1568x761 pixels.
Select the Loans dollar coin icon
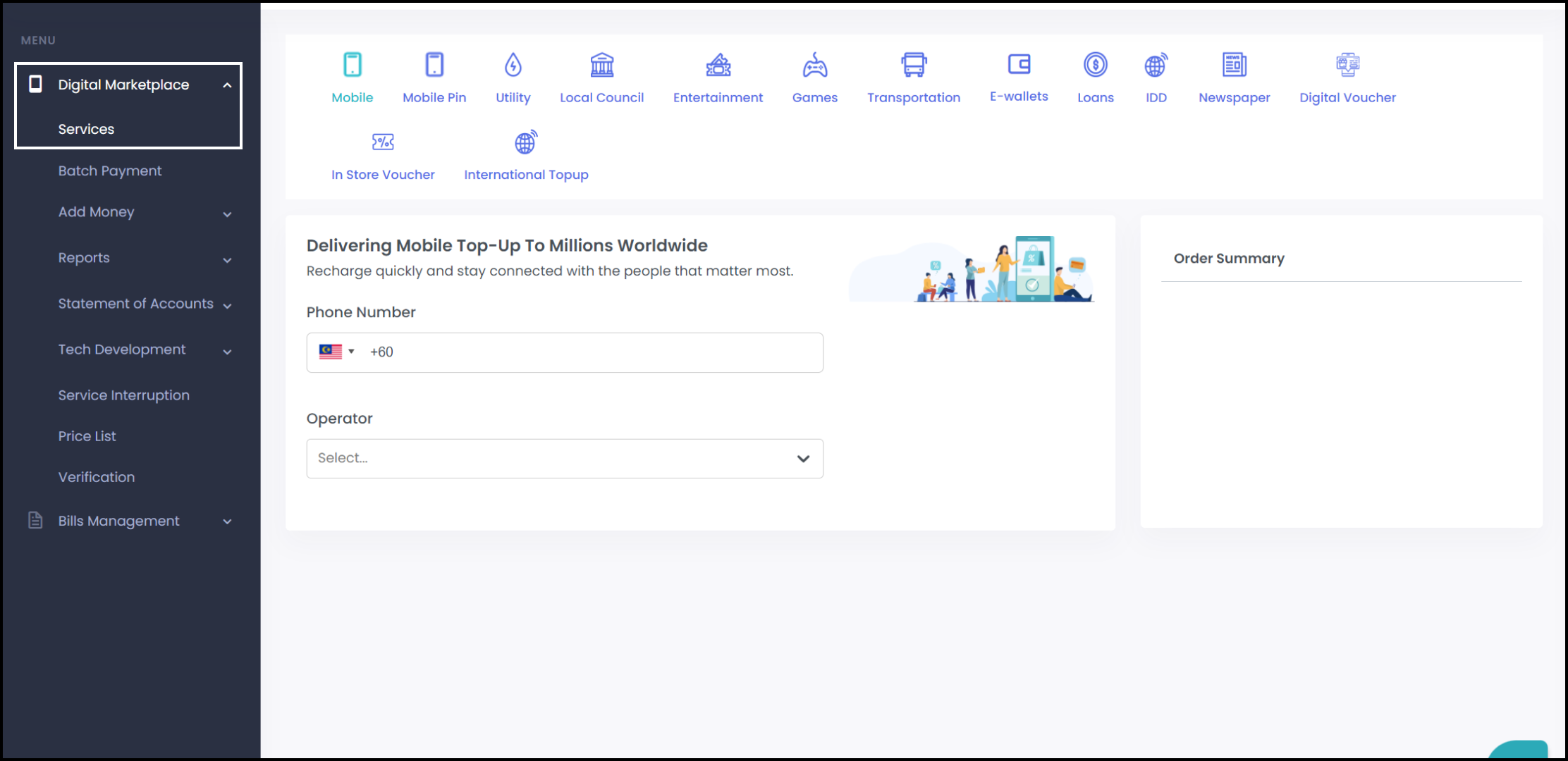[1096, 65]
